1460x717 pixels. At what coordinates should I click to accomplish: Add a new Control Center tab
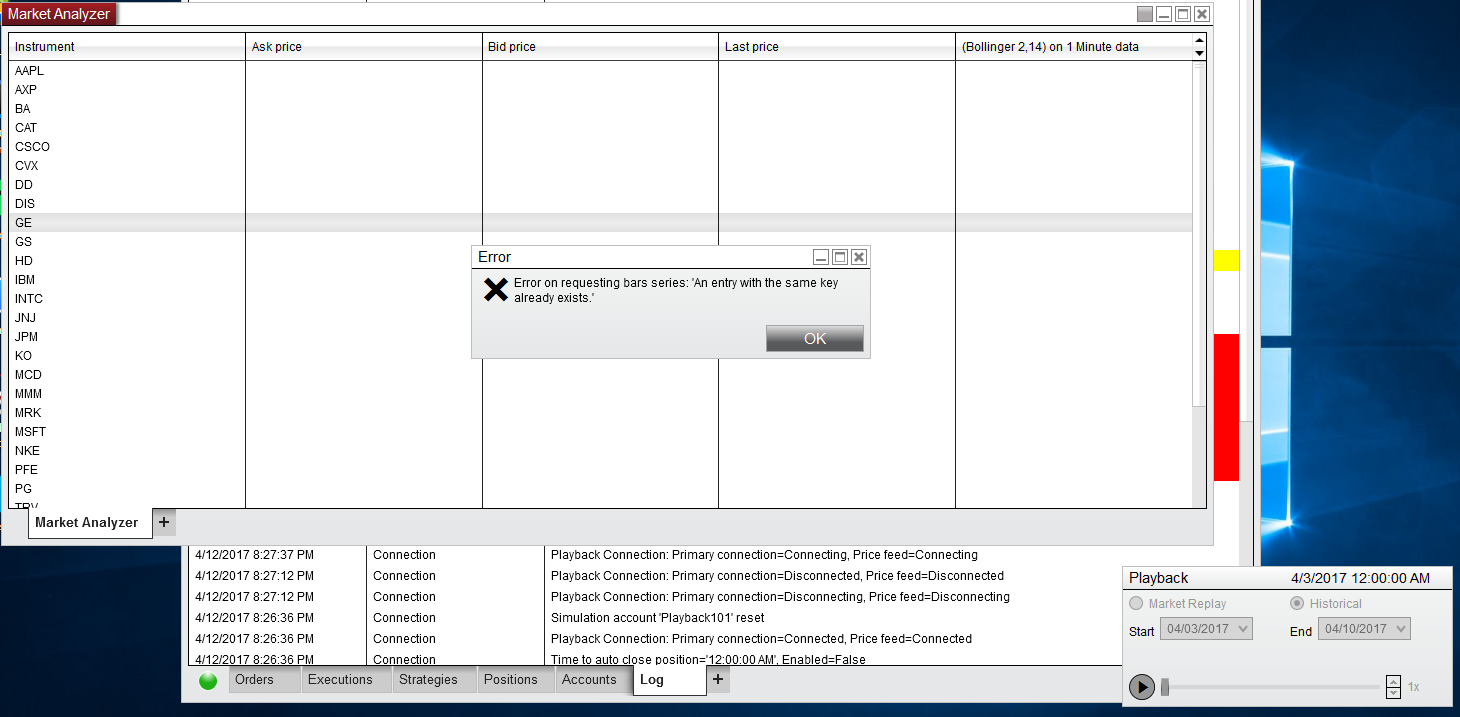point(718,679)
